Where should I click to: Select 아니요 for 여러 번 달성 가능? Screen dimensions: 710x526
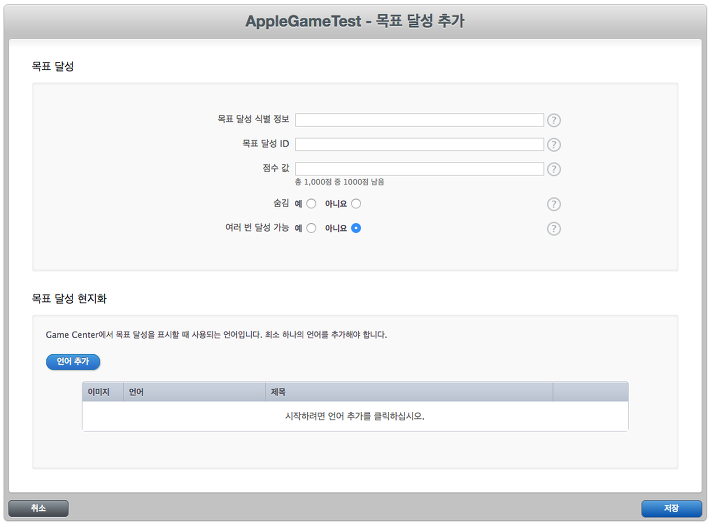coord(356,228)
